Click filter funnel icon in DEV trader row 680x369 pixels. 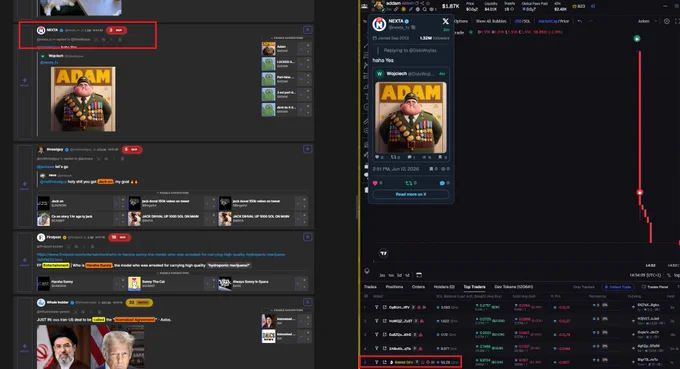pos(376,362)
